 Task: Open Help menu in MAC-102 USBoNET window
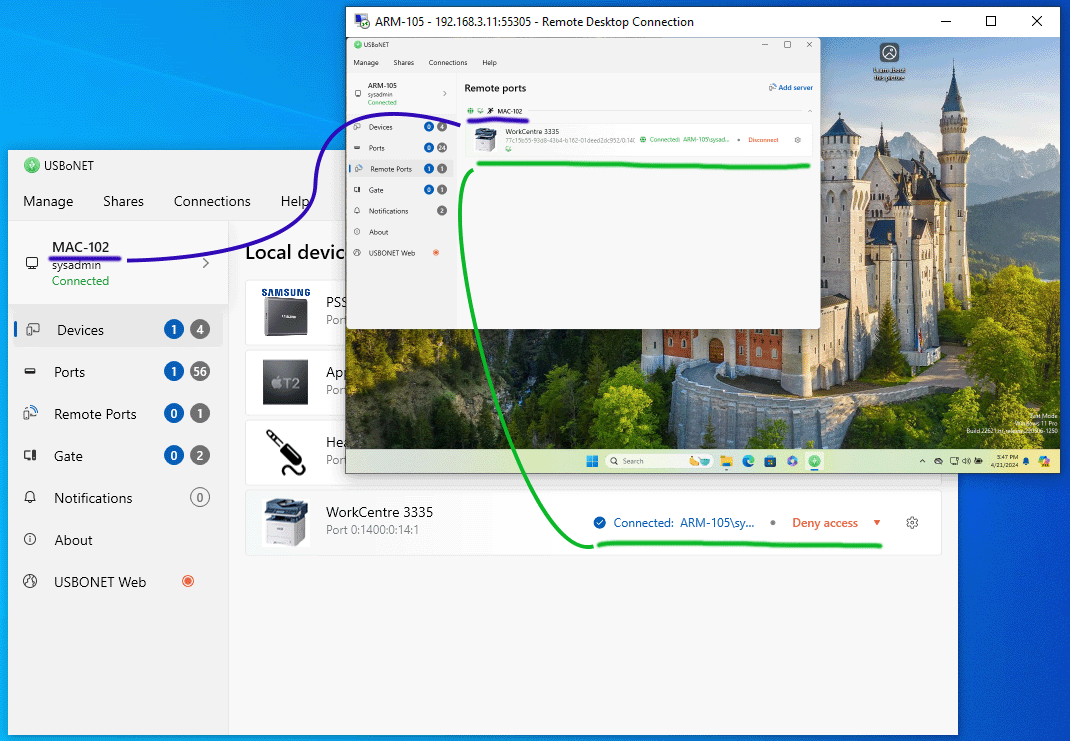point(295,201)
